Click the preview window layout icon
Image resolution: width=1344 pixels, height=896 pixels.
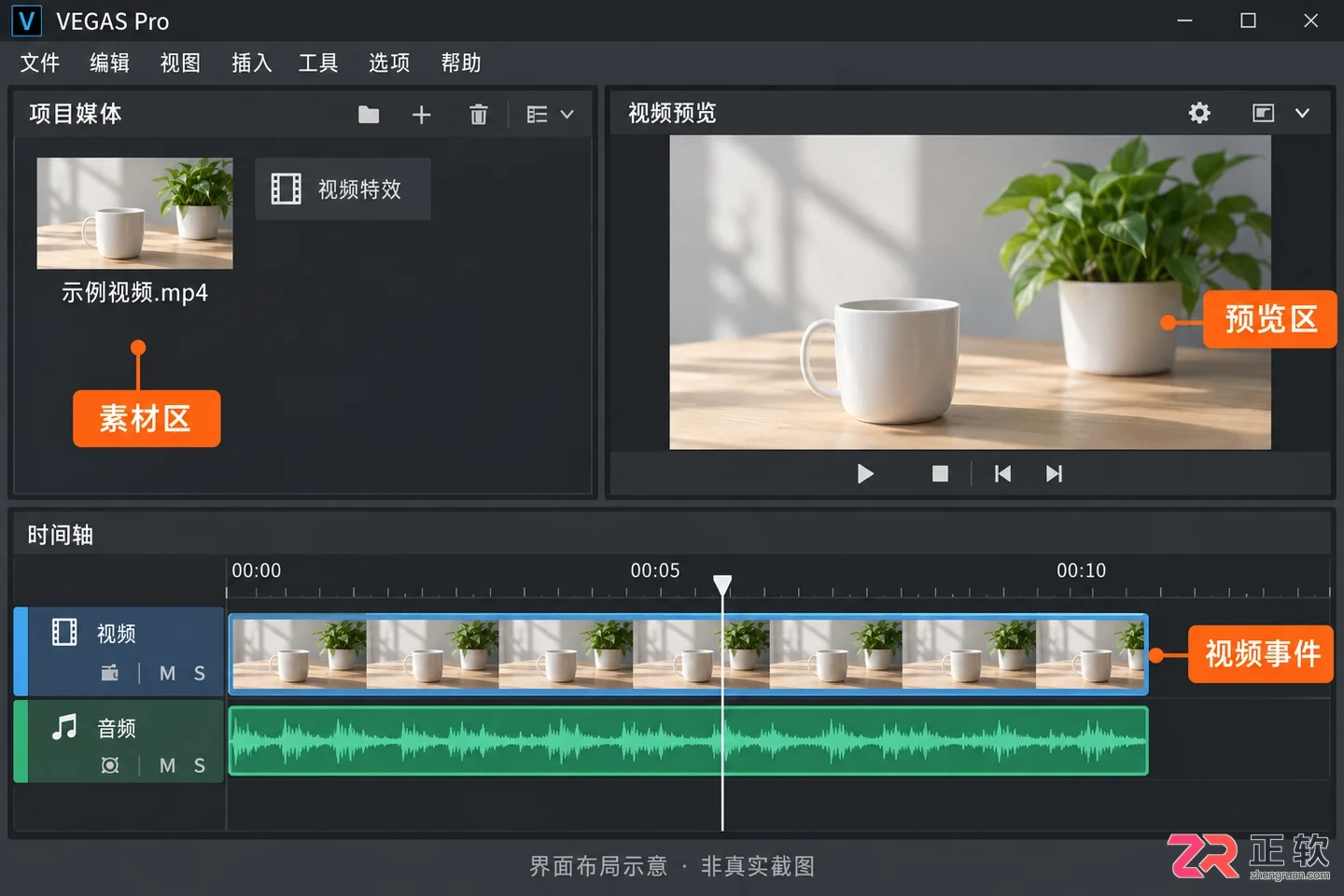coord(1263,113)
